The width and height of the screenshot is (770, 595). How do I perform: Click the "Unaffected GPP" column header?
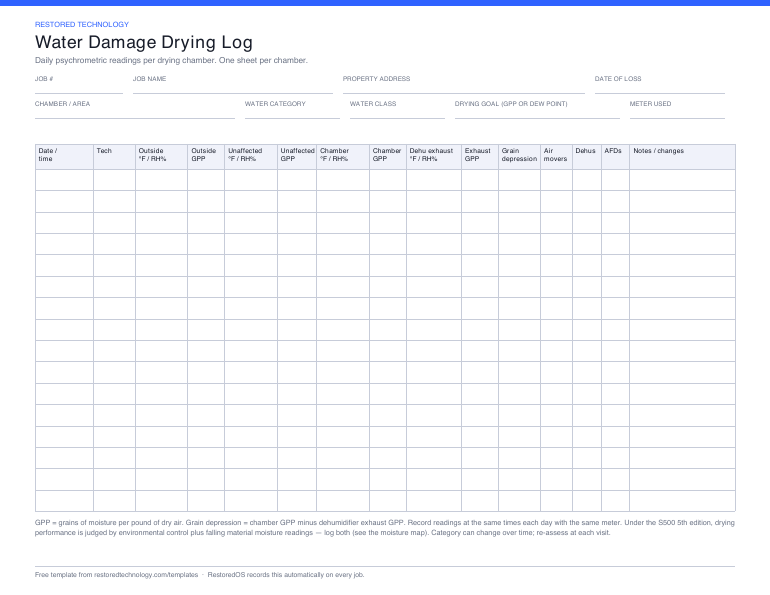[297, 157]
